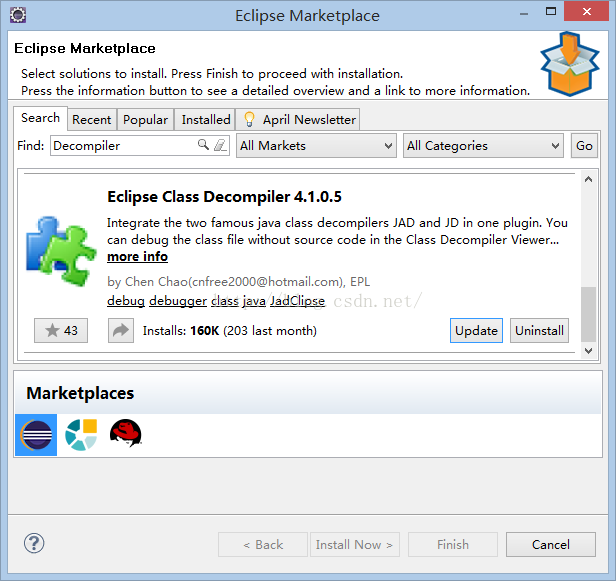The height and width of the screenshot is (581, 616).
Task: Click the Eclipse Class Decompiler puzzle icon
Action: pos(61,250)
